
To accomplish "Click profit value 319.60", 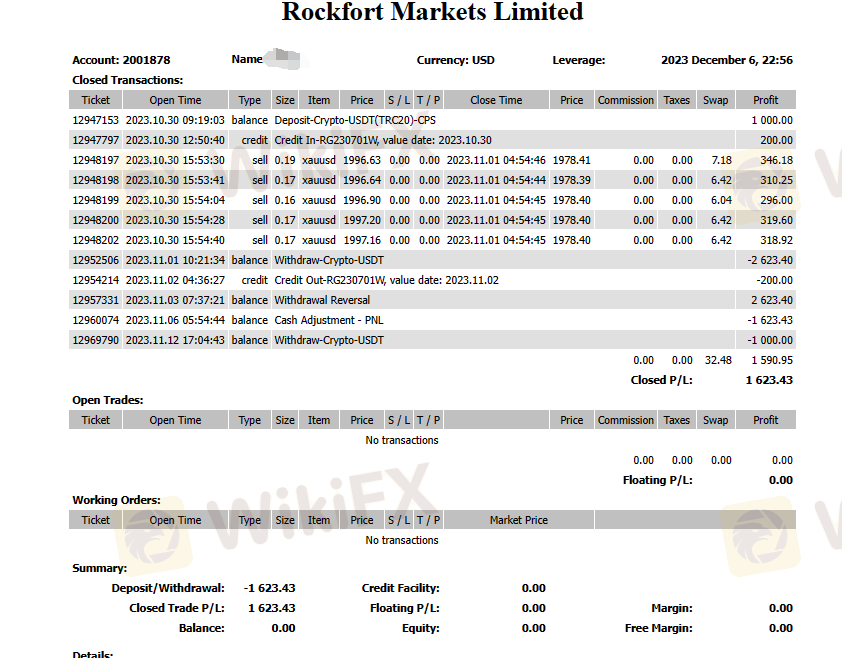I will coord(776,220).
